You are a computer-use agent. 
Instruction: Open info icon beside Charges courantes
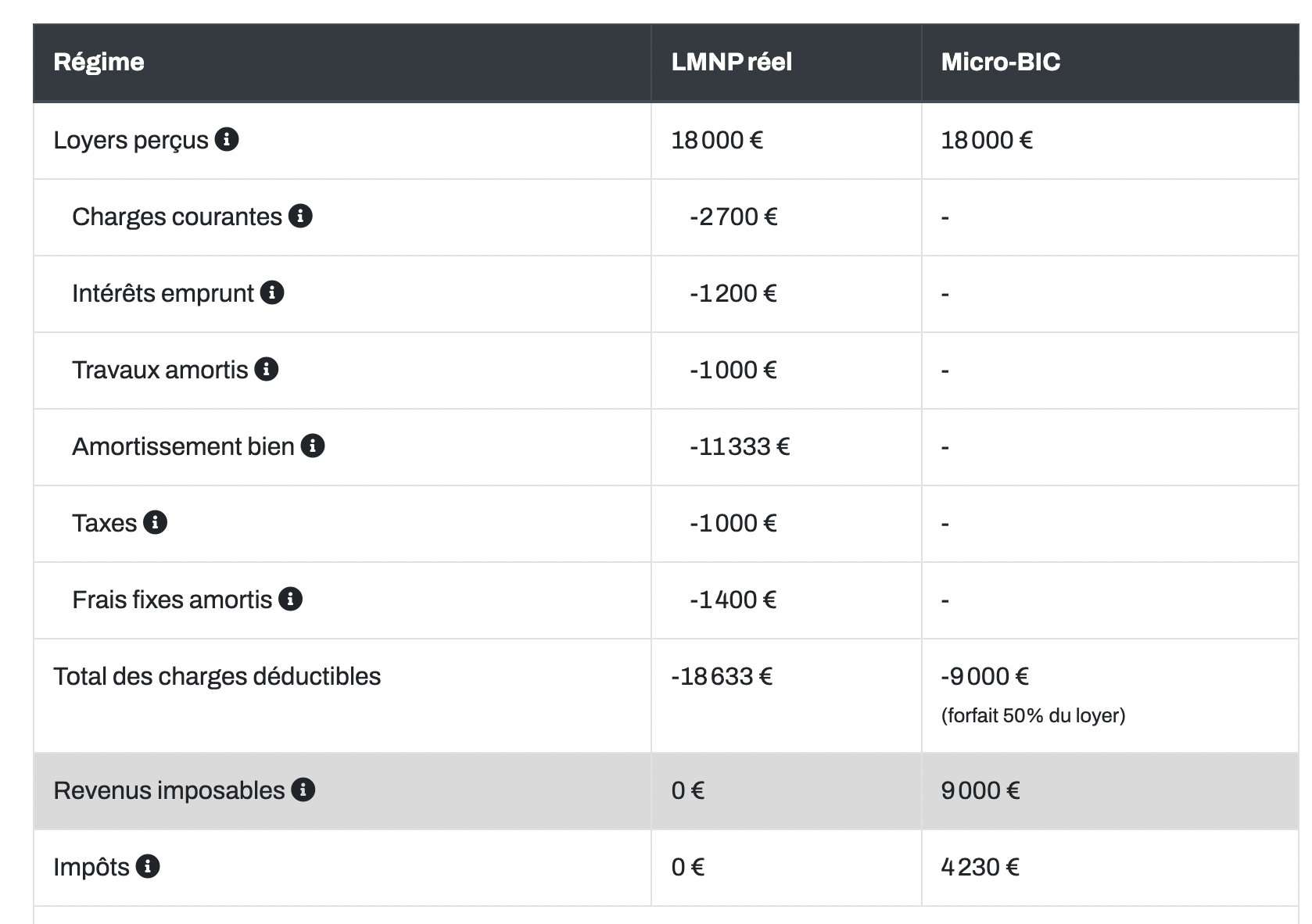300,216
